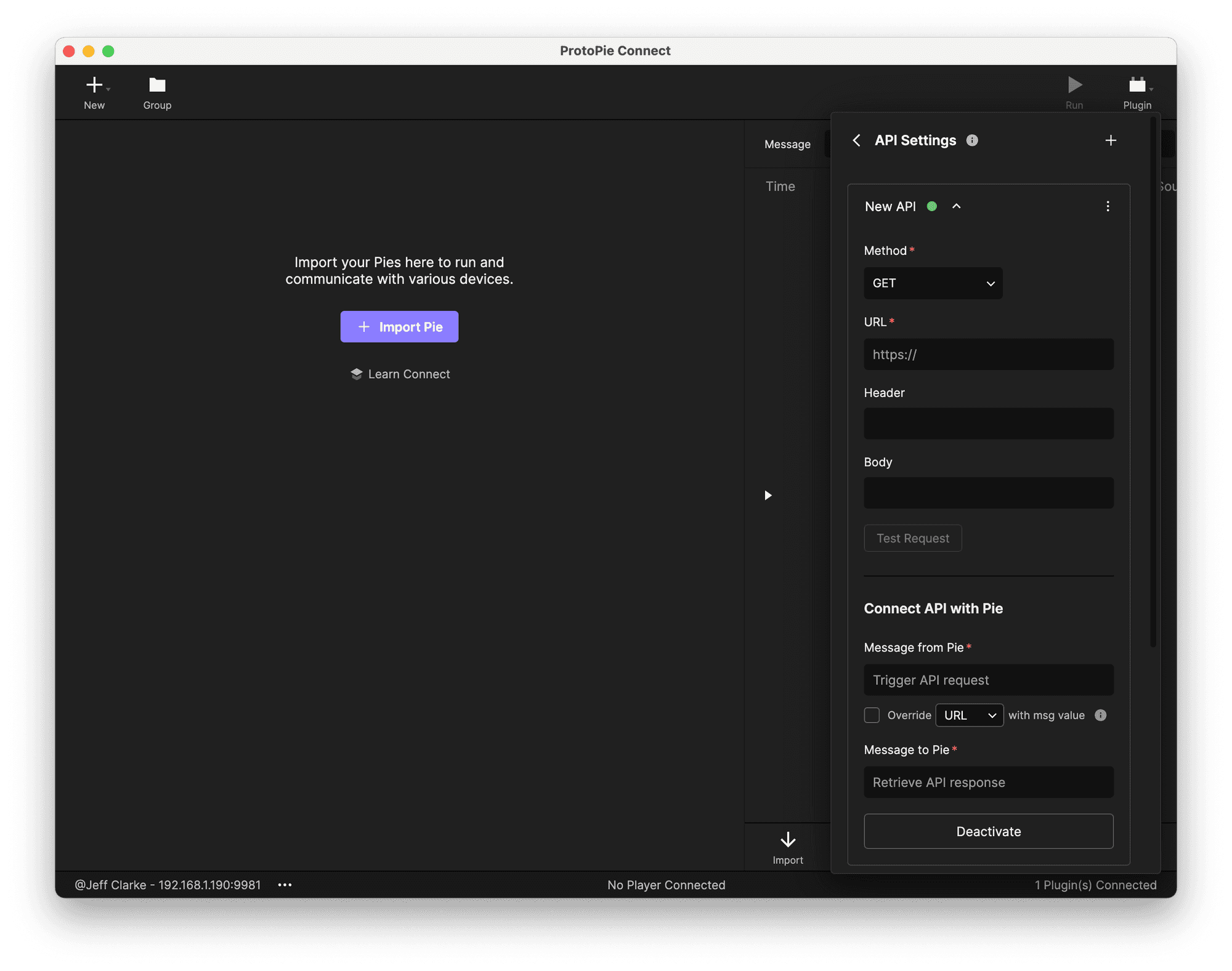The height and width of the screenshot is (971, 1232).
Task: Open New API more options menu
Action: click(1108, 206)
